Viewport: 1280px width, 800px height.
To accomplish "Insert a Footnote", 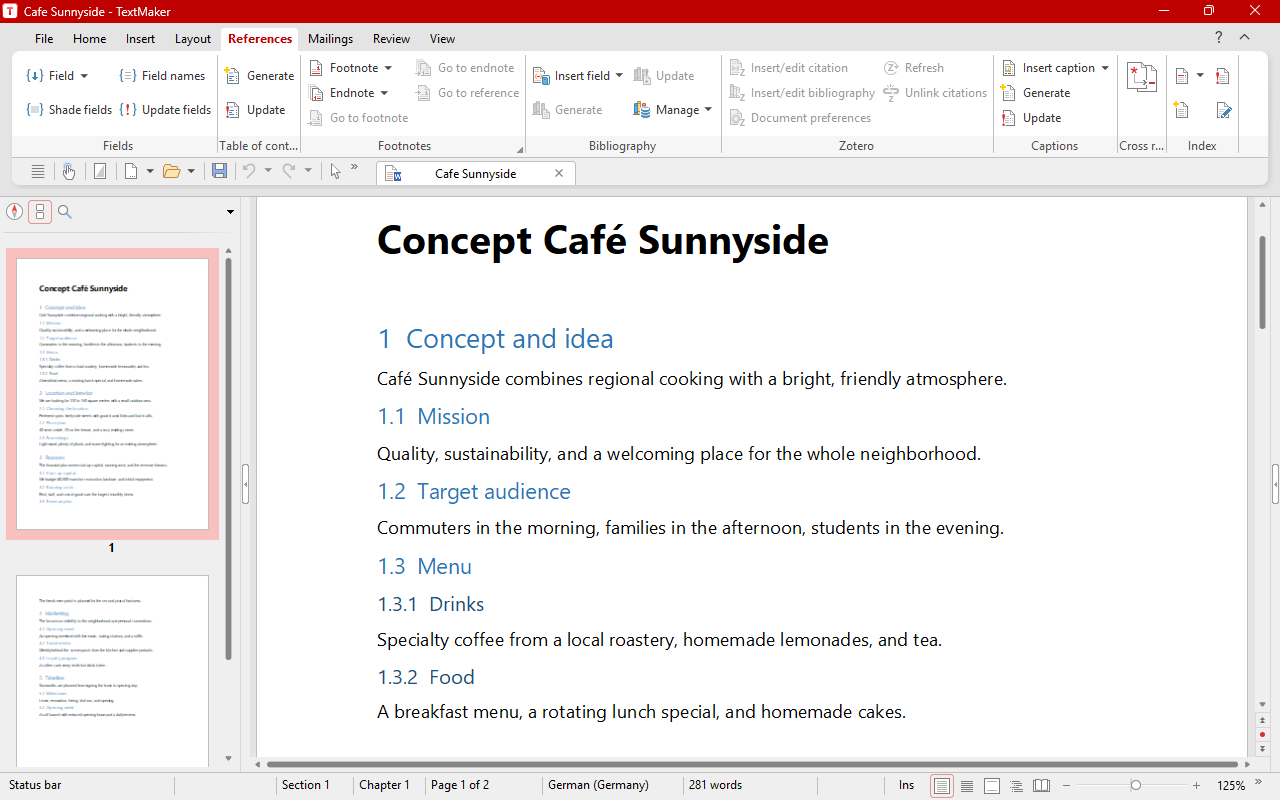I will click(344, 68).
